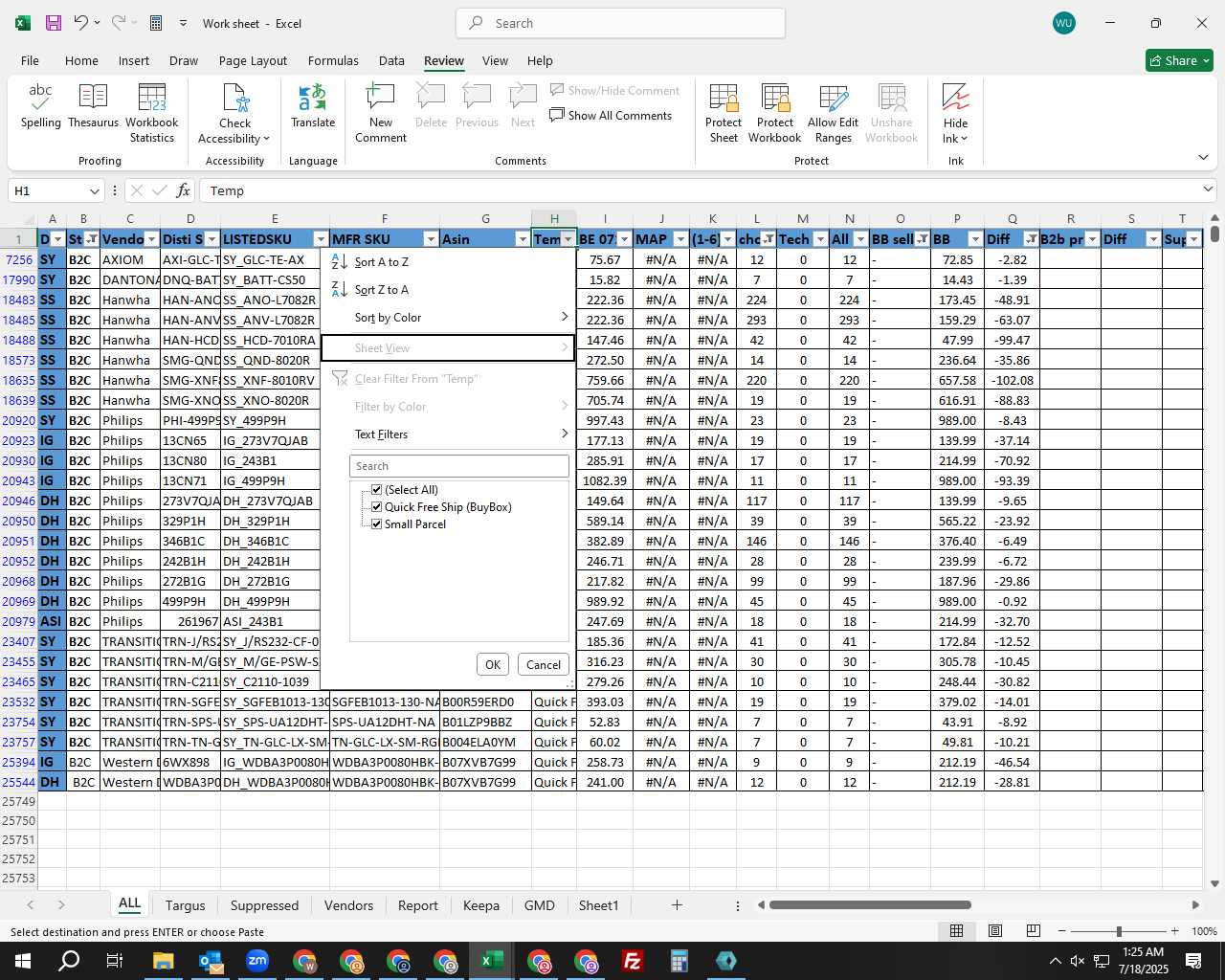Open calculator icon in quick access toolbar
The image size is (1225, 980).
(x=156, y=23)
